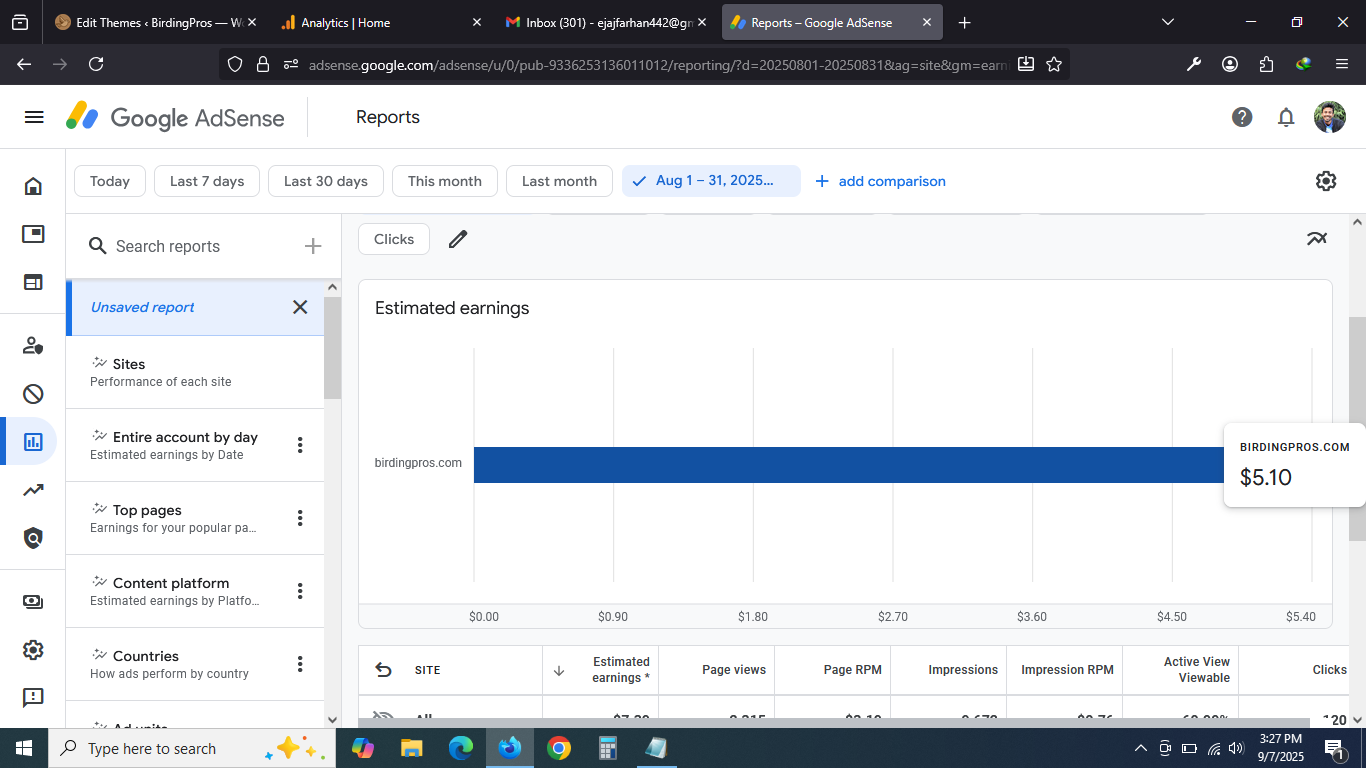Viewport: 1366px width, 768px height.
Task: Open the Policy center shield icon
Action: pos(33,538)
